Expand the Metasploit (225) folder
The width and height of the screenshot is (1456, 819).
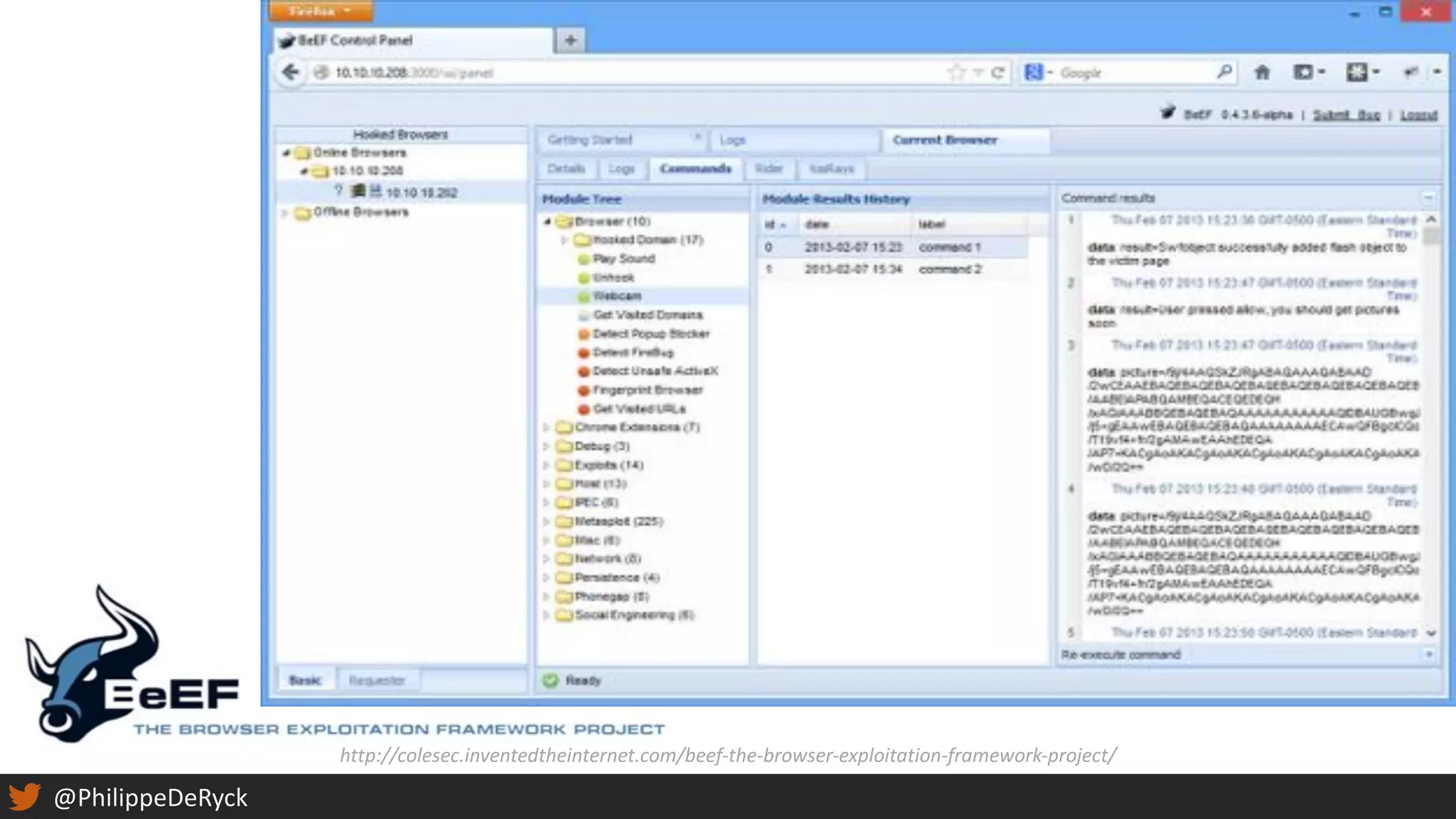(x=546, y=521)
